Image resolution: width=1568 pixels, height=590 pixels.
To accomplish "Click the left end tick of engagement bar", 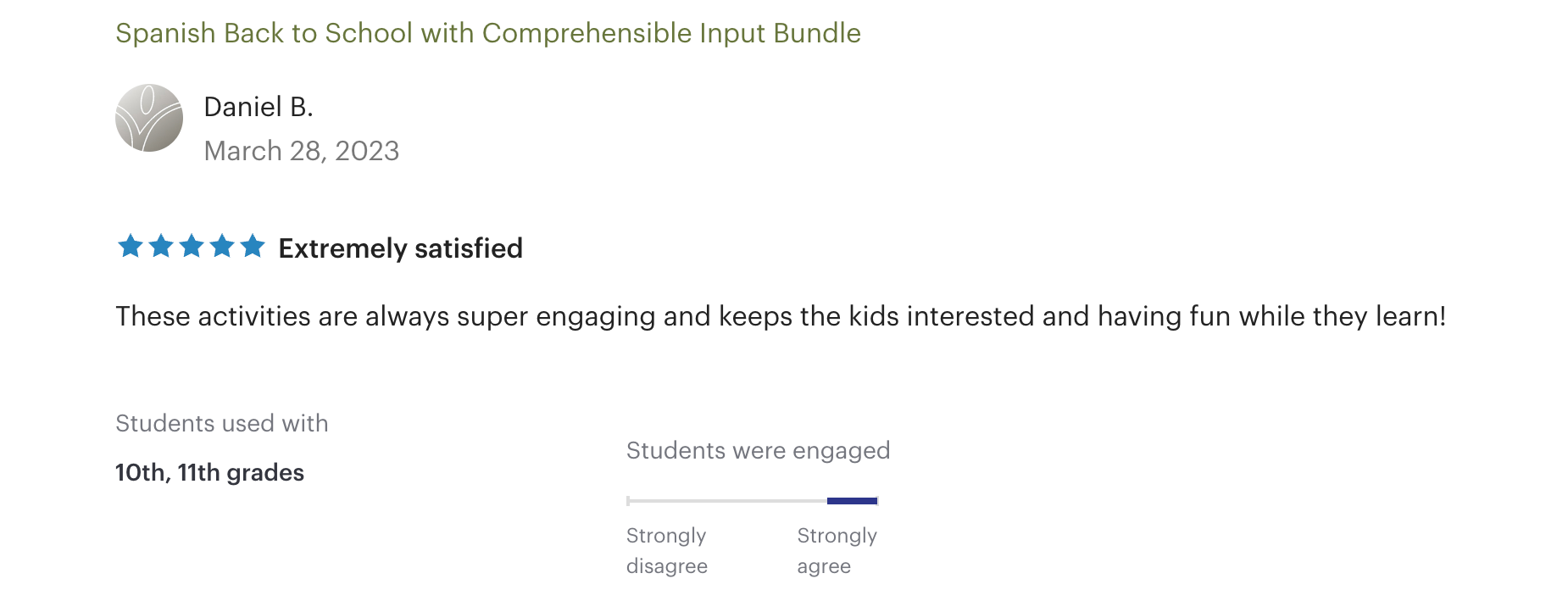I will [x=628, y=501].
